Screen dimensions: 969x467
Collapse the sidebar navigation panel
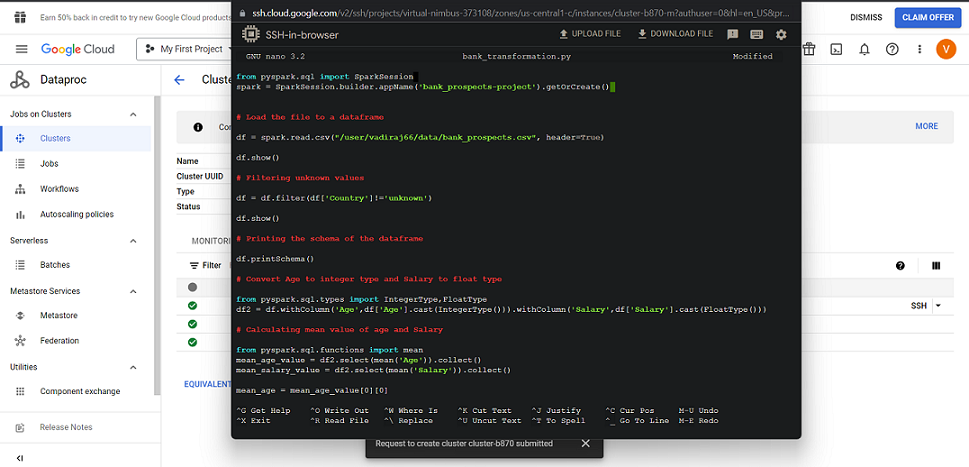20,458
